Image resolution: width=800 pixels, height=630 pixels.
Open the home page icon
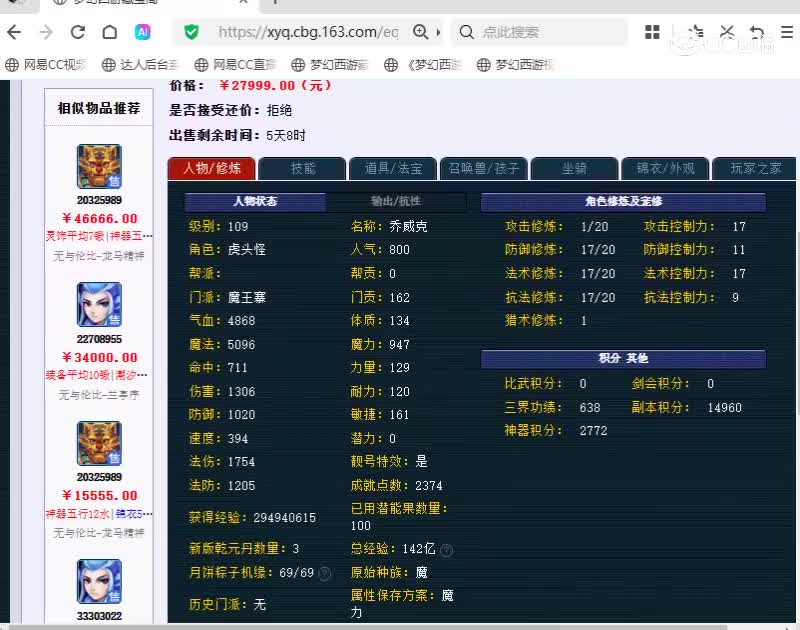click(110, 32)
